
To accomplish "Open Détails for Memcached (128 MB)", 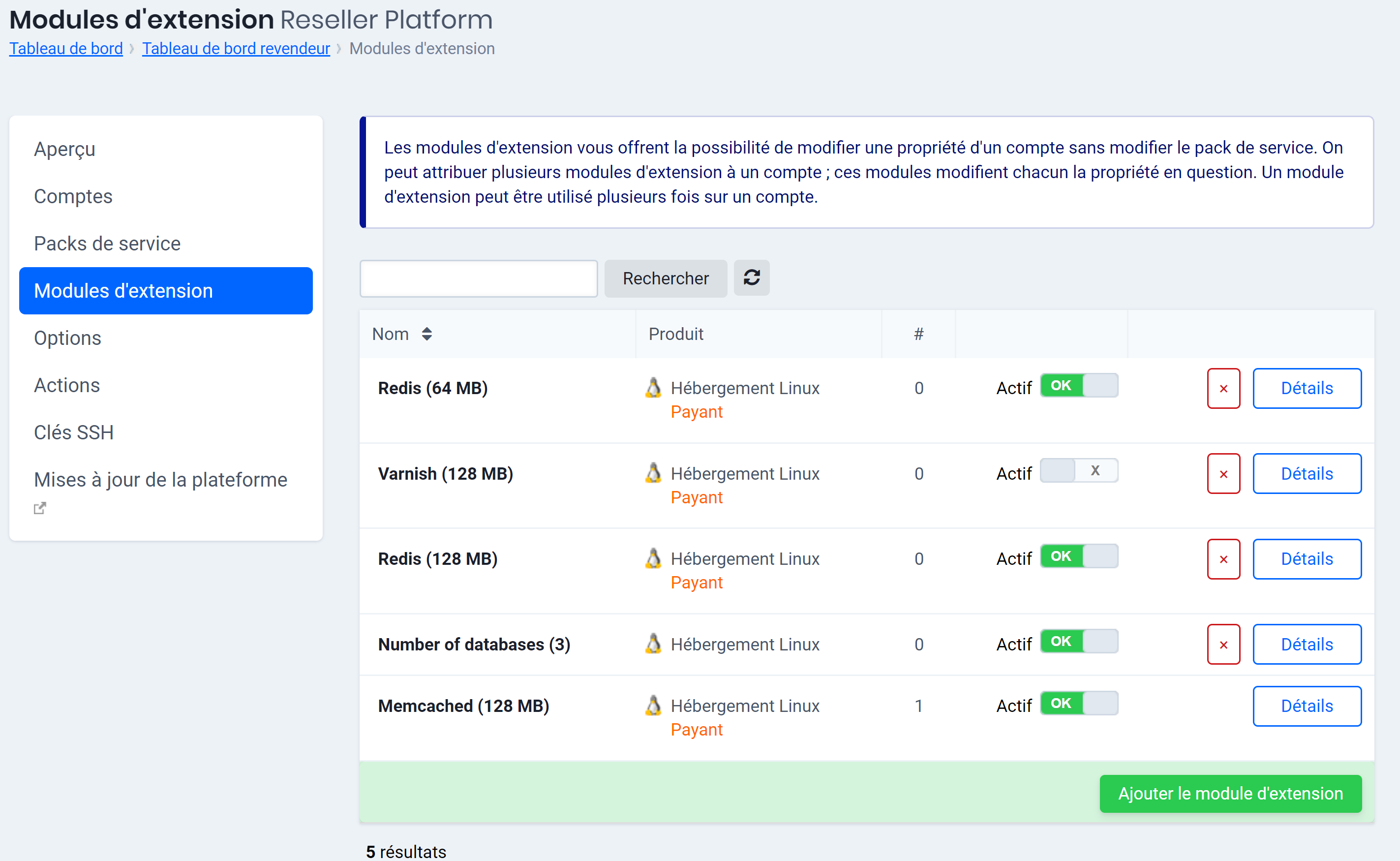I will pos(1307,706).
